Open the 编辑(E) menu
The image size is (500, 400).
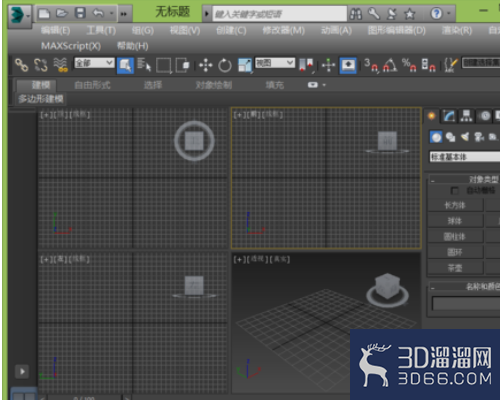(55, 31)
